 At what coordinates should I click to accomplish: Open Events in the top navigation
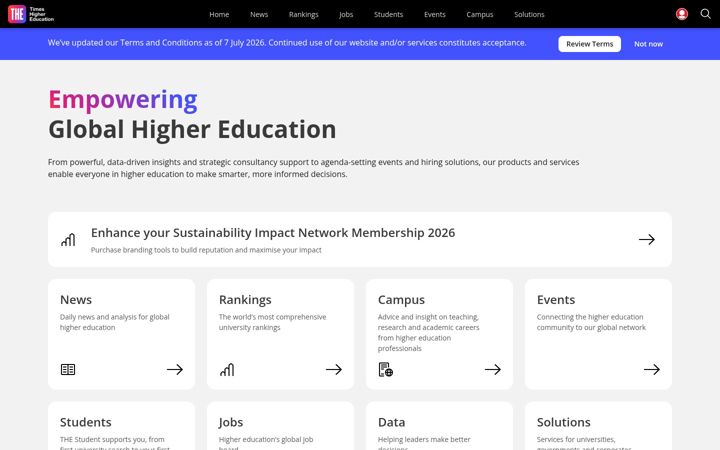[x=435, y=15]
